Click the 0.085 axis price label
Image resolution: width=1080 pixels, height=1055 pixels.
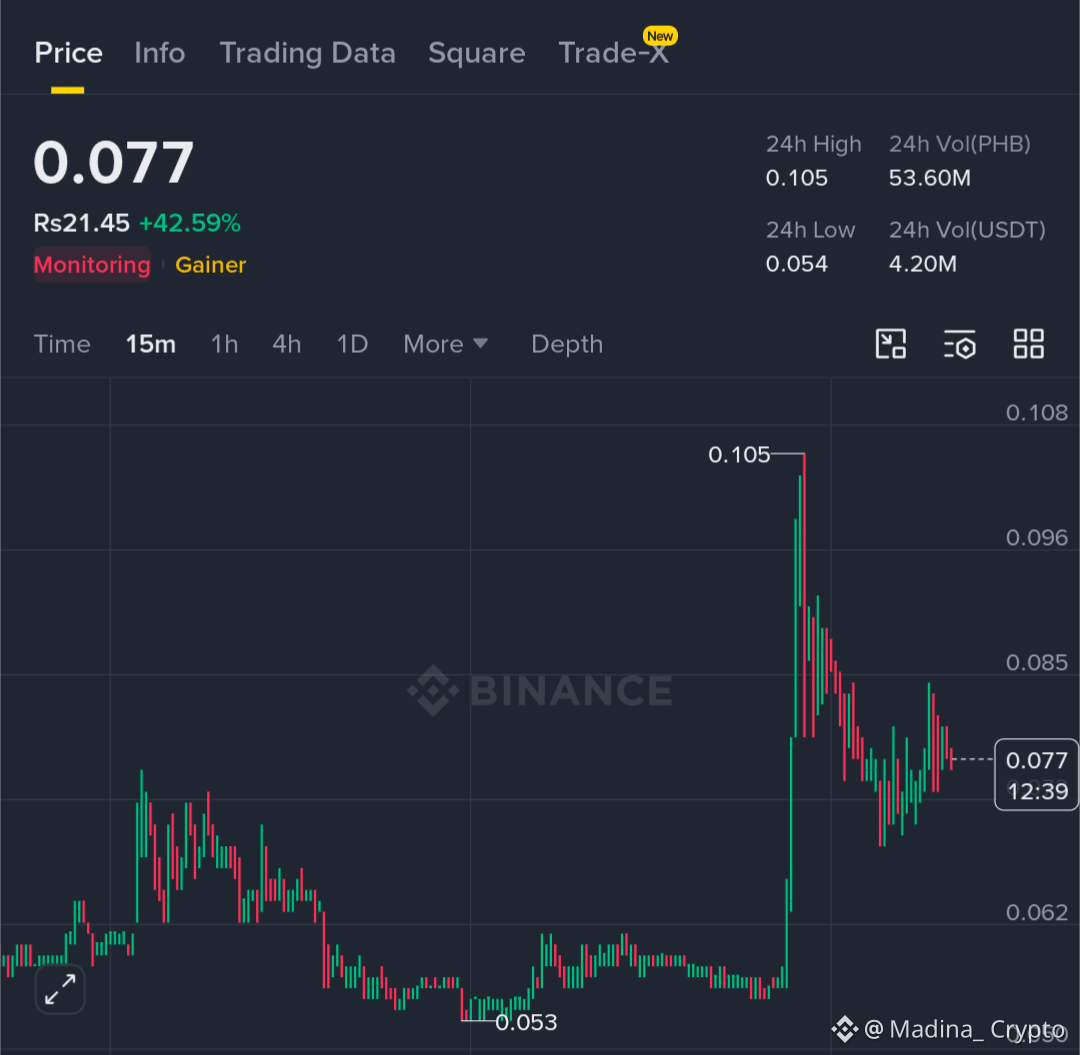1037,663
